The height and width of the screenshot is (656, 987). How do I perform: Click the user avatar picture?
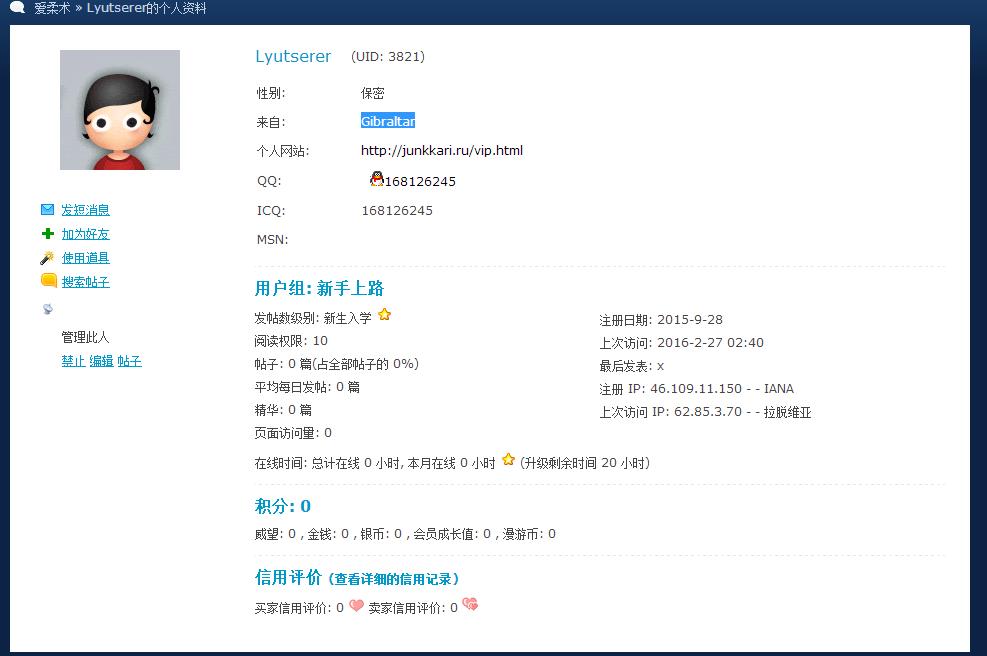coord(120,110)
